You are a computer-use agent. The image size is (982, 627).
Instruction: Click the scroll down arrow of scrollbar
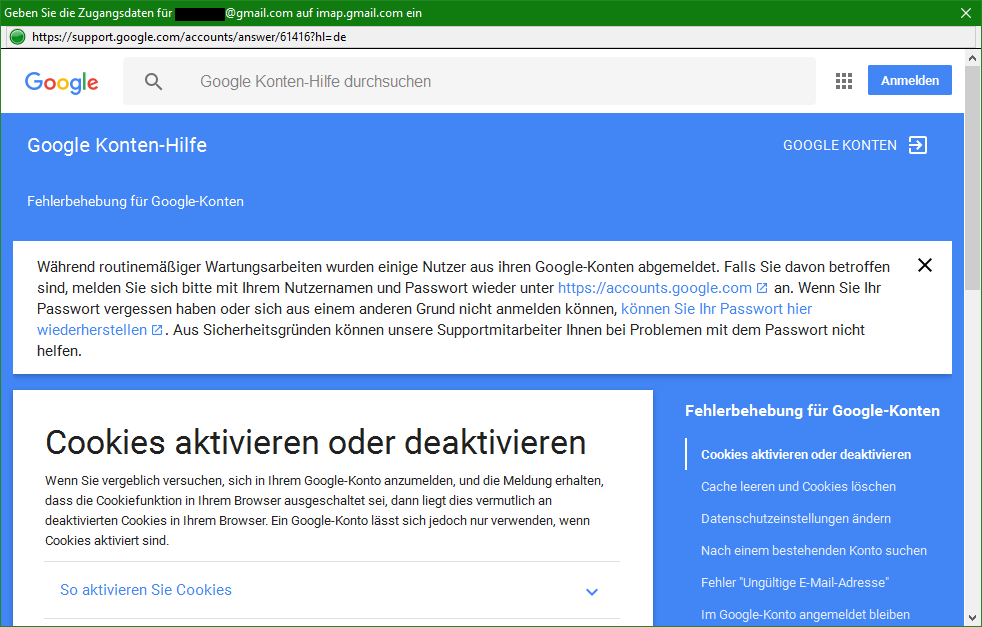tap(972, 617)
